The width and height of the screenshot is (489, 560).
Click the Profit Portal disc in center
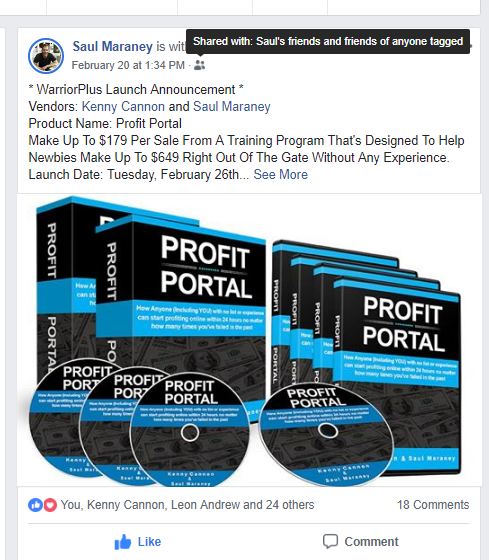pyautogui.click(x=190, y=431)
